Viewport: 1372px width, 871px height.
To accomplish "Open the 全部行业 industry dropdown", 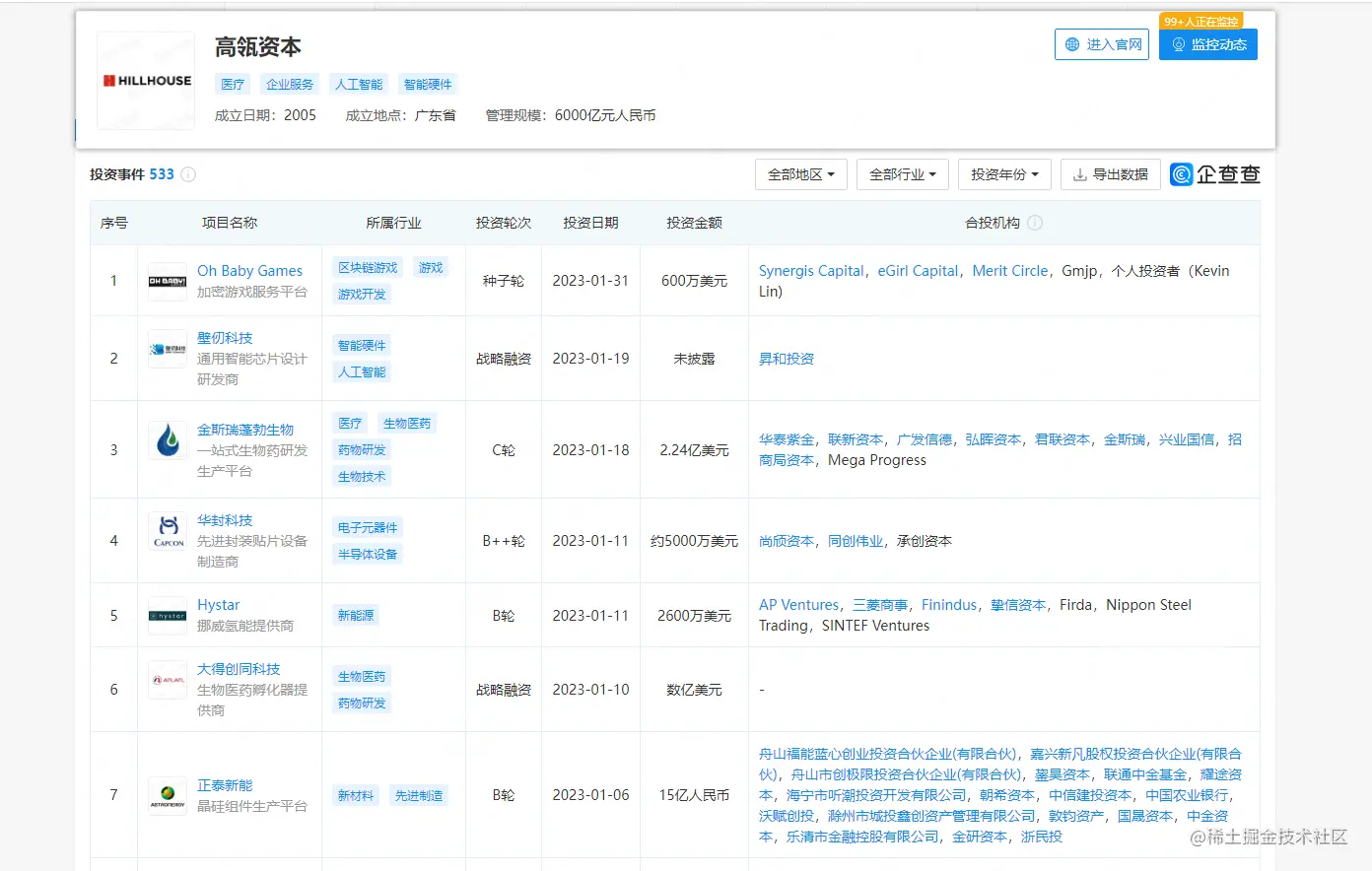I will (x=903, y=174).
